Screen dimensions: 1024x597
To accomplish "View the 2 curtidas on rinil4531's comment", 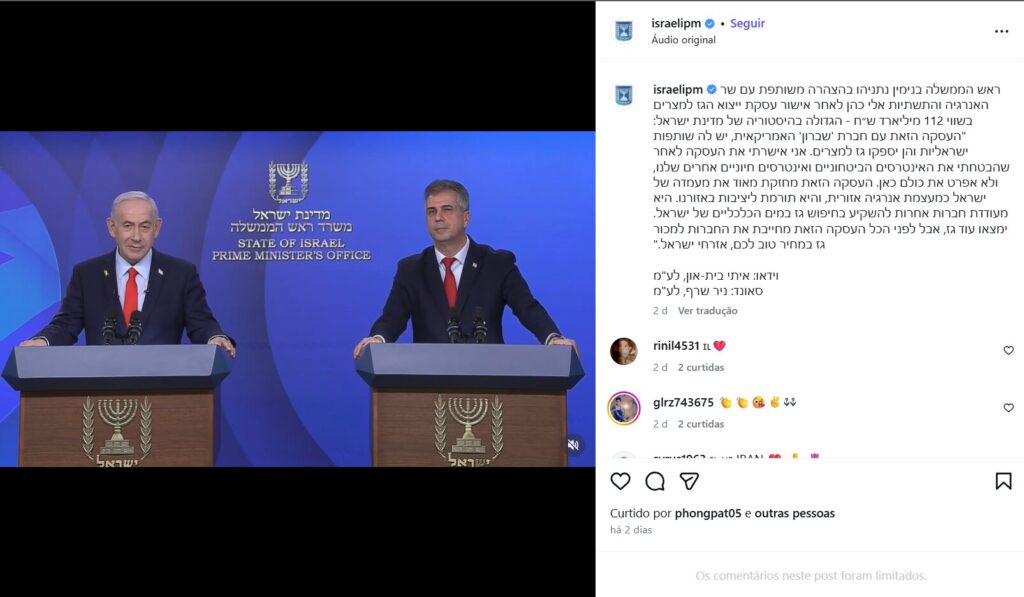I will (x=701, y=368).
